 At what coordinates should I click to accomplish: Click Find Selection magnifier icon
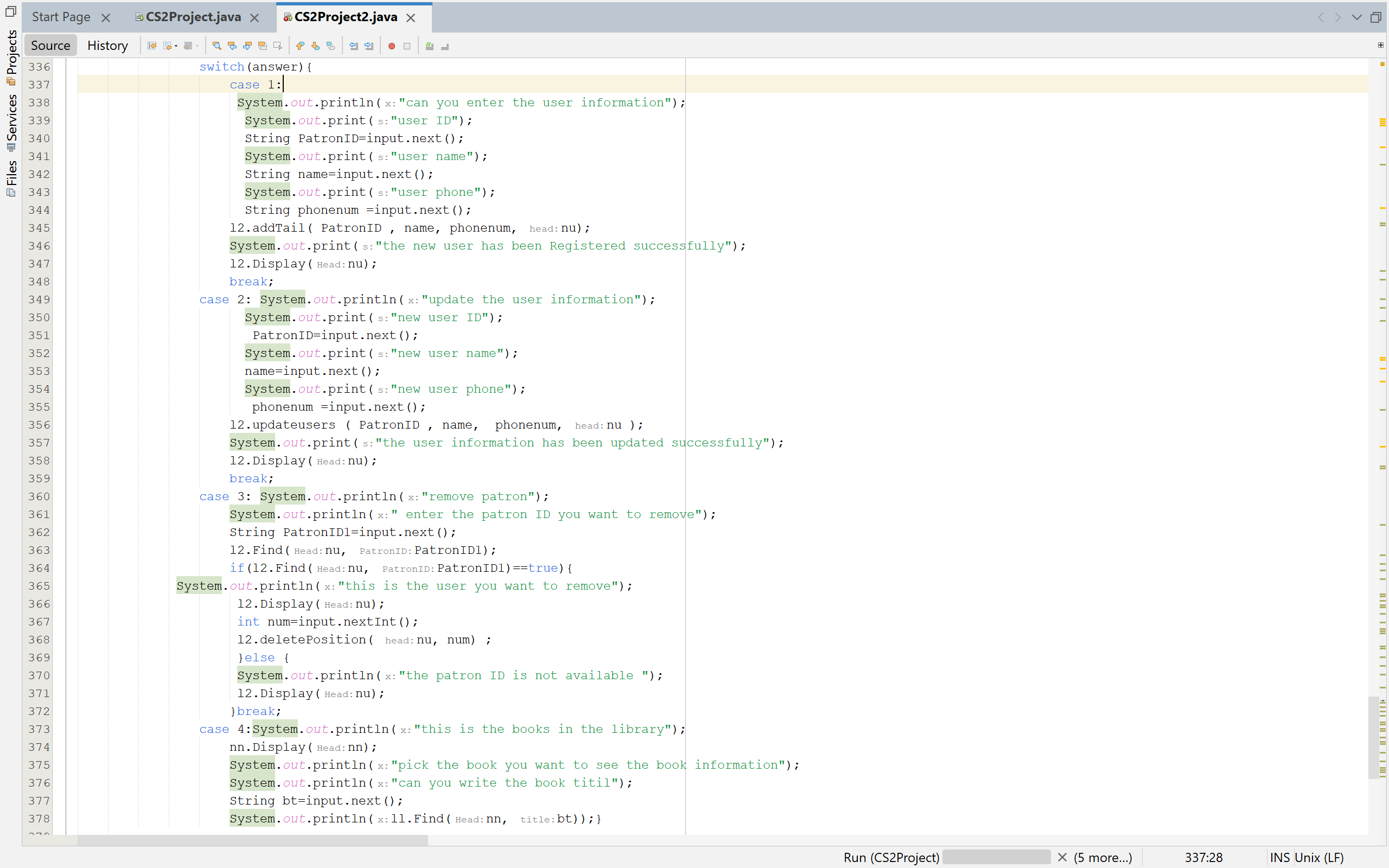tap(216, 46)
